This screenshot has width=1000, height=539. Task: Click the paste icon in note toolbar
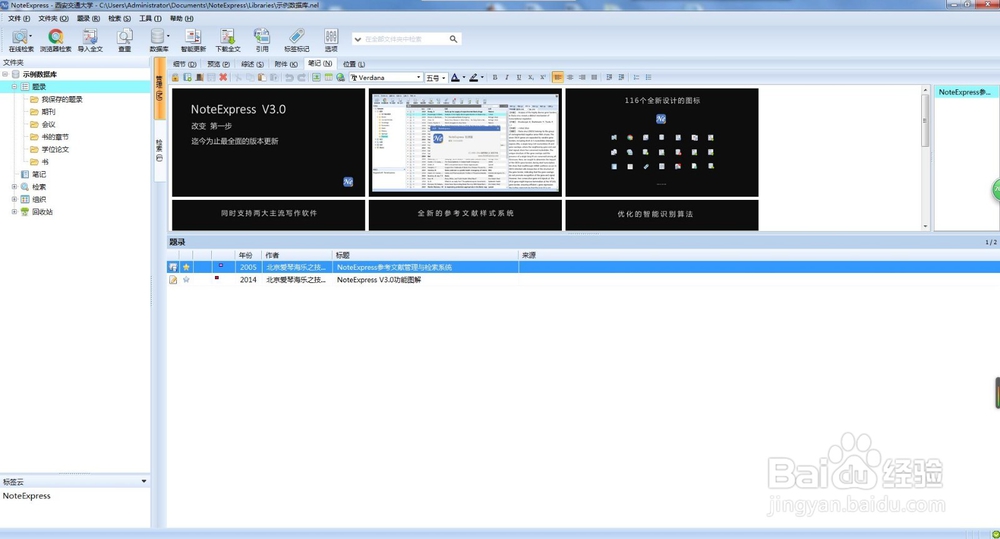coord(262,77)
